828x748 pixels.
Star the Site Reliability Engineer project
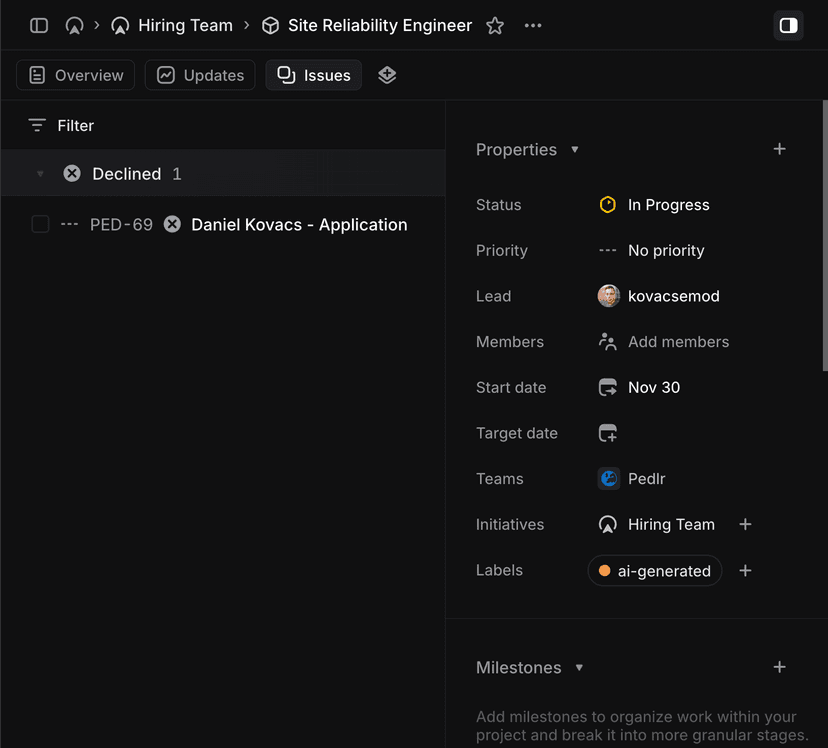(495, 26)
